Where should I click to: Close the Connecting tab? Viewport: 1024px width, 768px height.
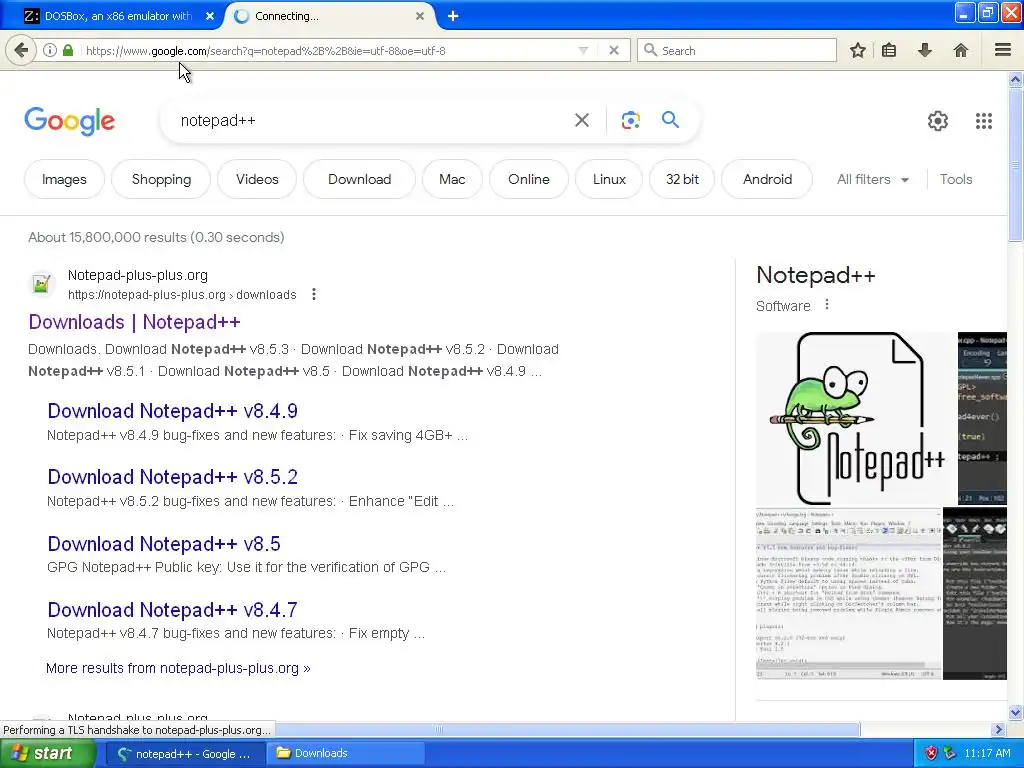coord(420,16)
